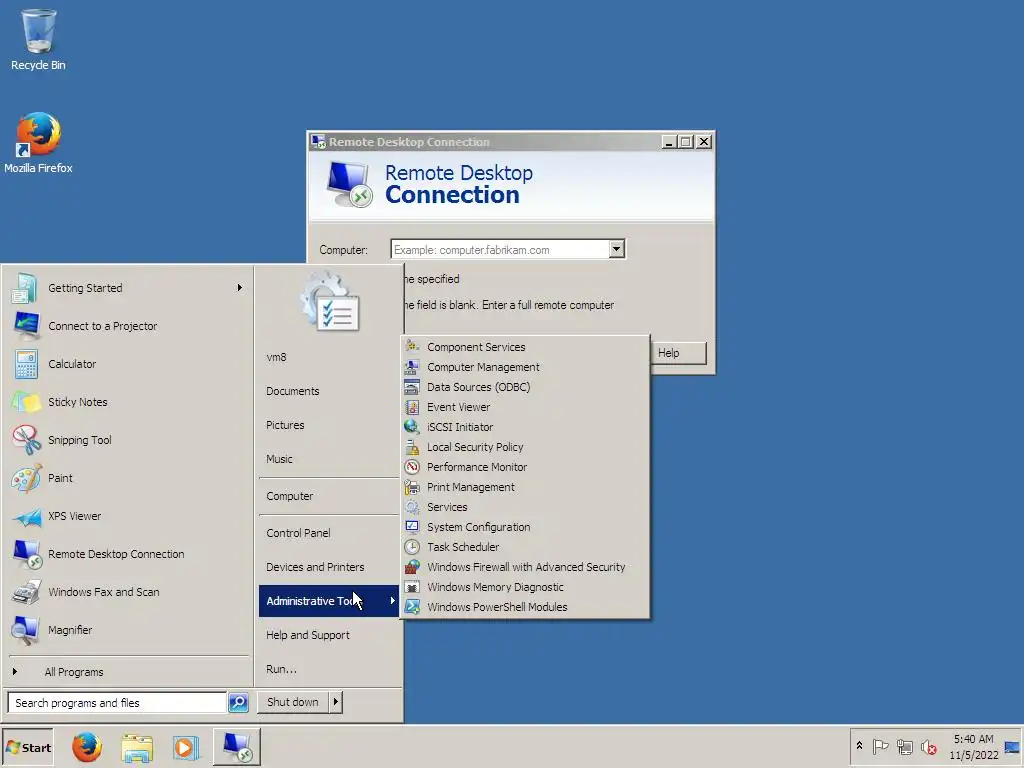Viewport: 1024px width, 768px height.
Task: Open the Sticky Notes icon
Action: [26, 402]
